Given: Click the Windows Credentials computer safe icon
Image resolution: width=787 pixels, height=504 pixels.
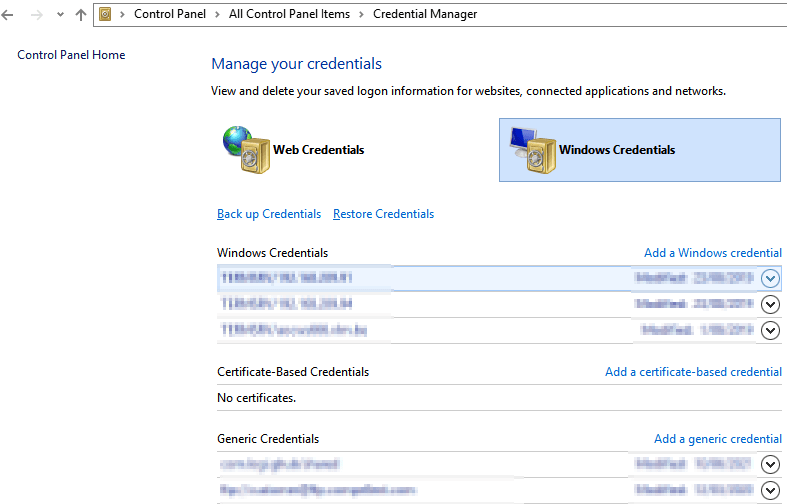Looking at the screenshot, I should pyautogui.click(x=533, y=150).
